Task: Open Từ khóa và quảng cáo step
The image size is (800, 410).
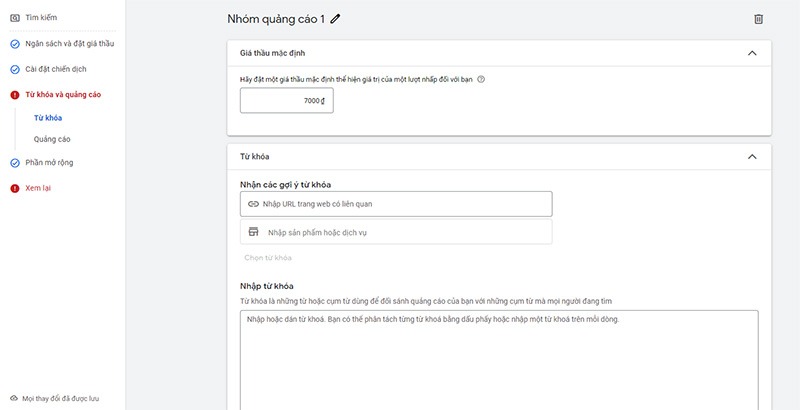Action: pyautogui.click(x=62, y=94)
